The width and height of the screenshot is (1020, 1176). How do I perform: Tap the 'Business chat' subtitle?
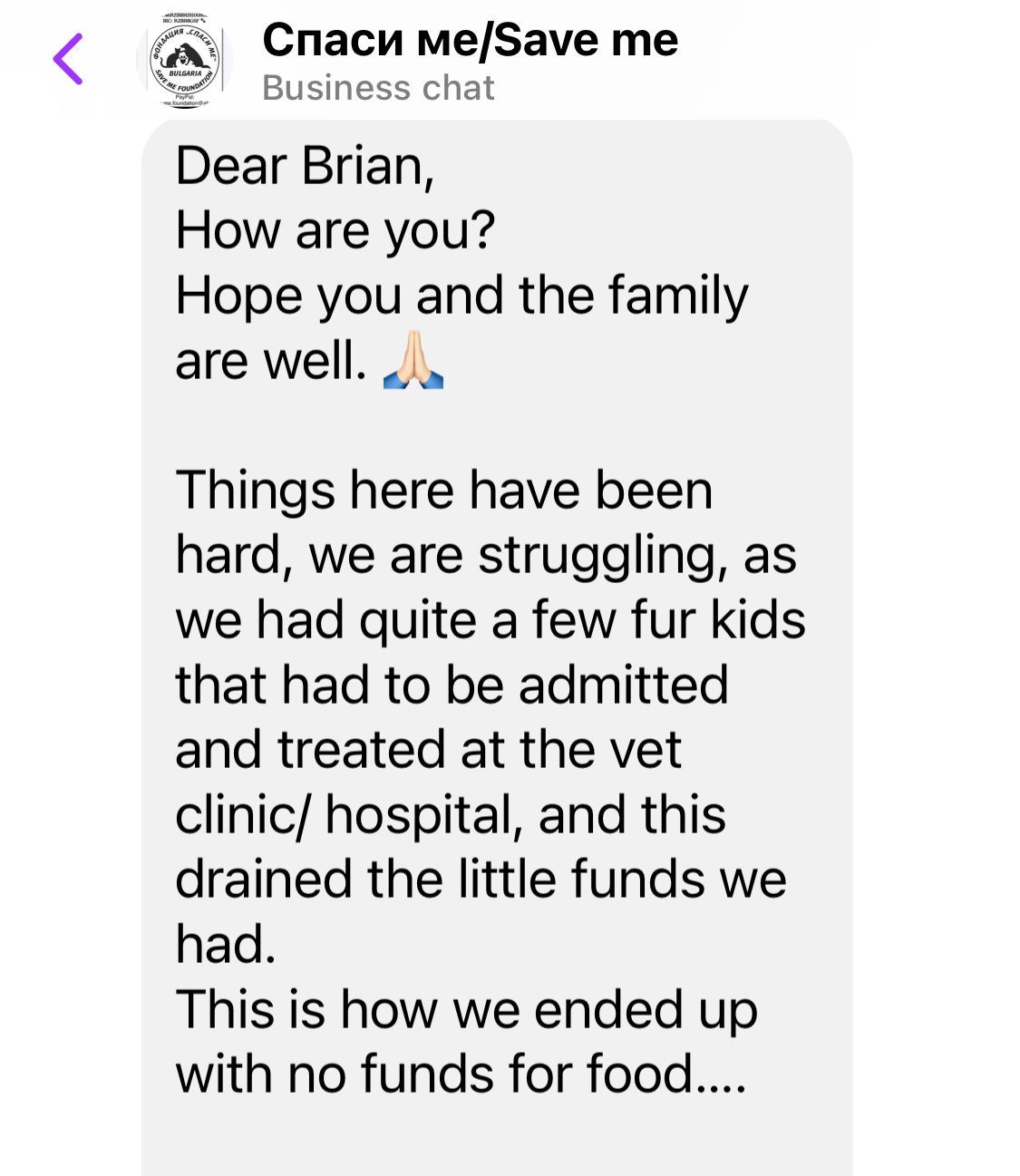[378, 88]
